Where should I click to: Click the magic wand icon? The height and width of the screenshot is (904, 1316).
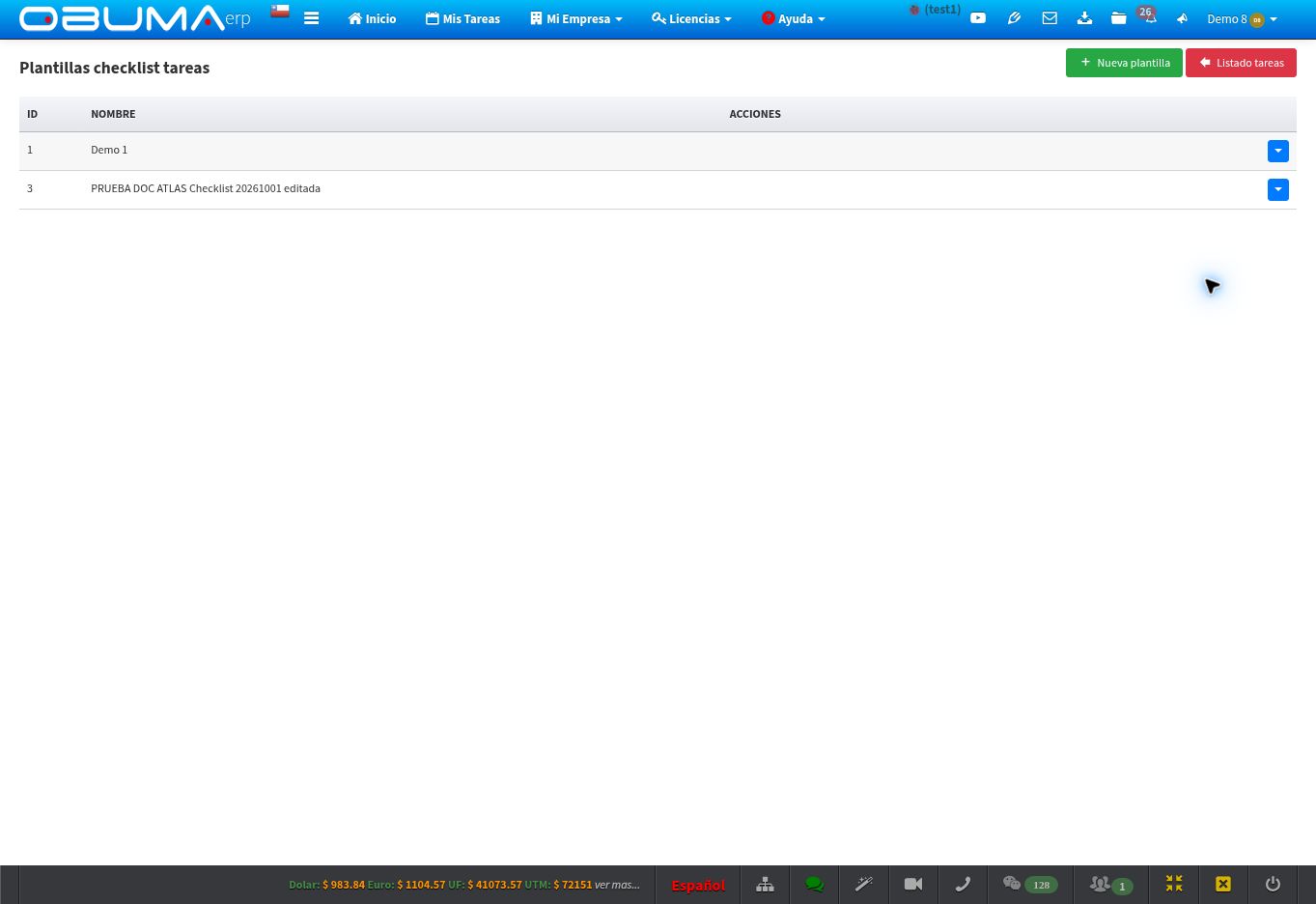coord(864,884)
